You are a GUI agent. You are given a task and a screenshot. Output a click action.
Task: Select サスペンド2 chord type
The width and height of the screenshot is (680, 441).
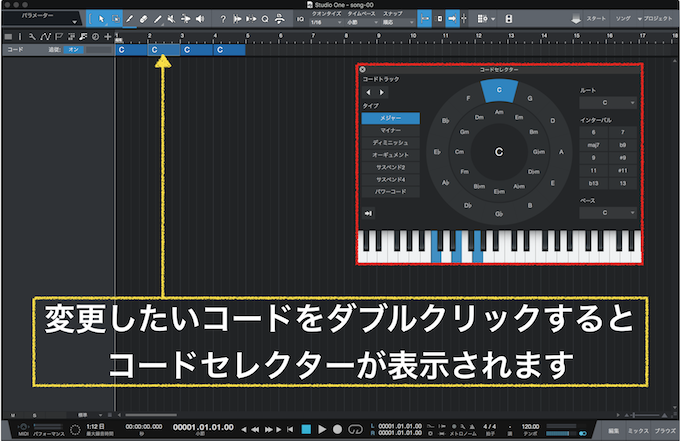tap(391, 167)
